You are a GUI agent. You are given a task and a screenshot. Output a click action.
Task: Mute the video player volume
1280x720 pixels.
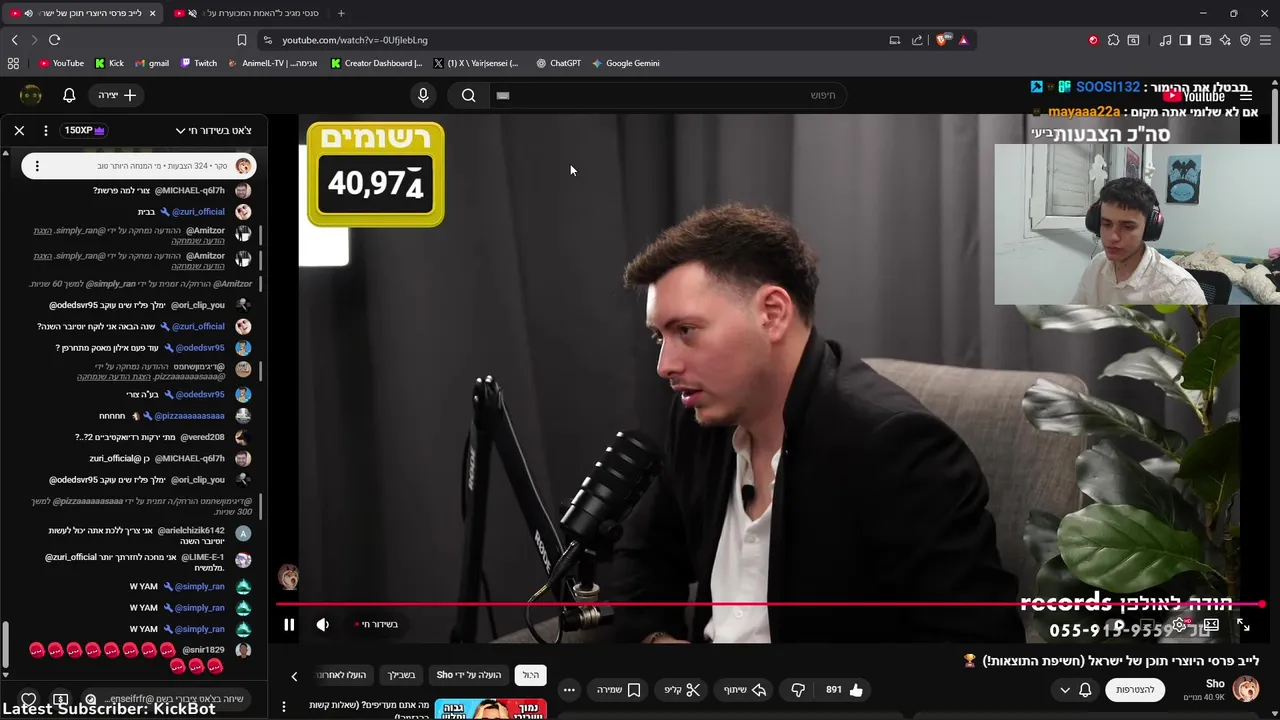click(x=323, y=625)
